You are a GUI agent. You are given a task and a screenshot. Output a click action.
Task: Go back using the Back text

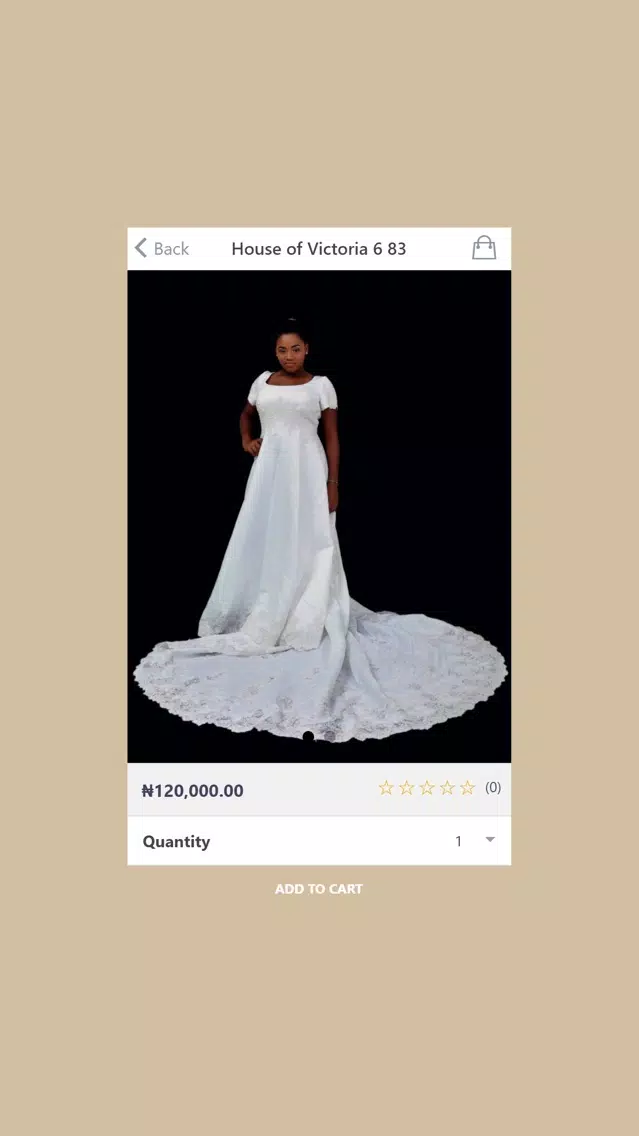[172, 248]
